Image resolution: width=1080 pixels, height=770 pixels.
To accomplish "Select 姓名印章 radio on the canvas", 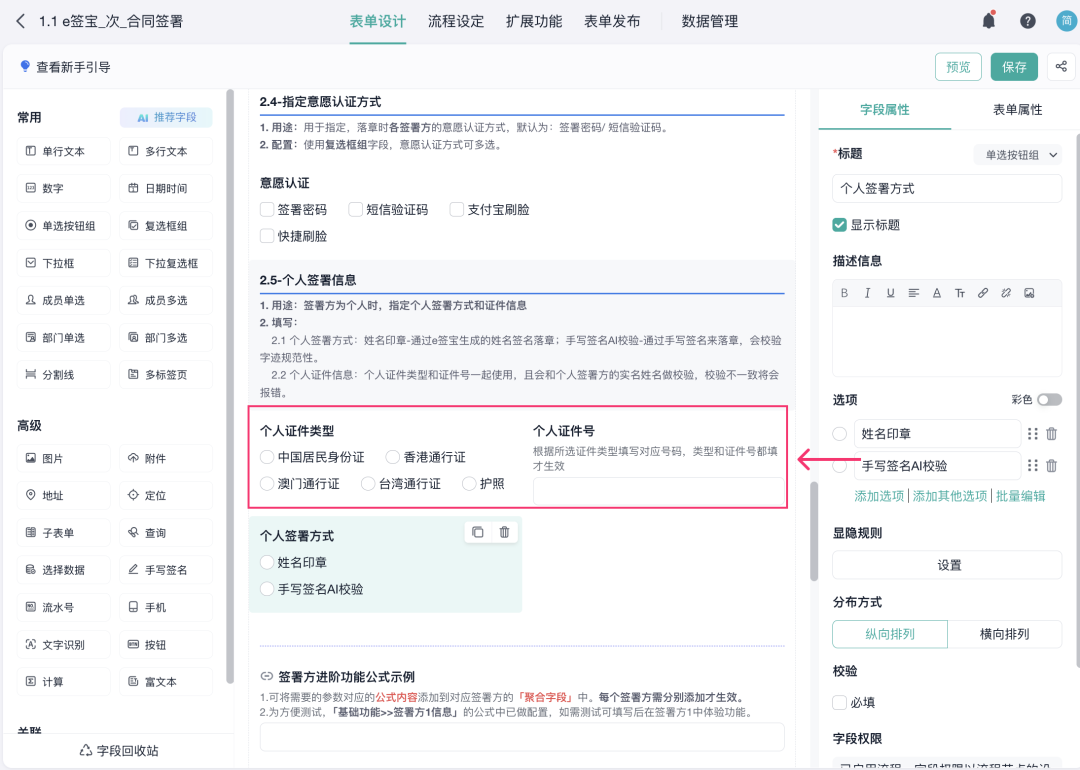I will [267, 563].
